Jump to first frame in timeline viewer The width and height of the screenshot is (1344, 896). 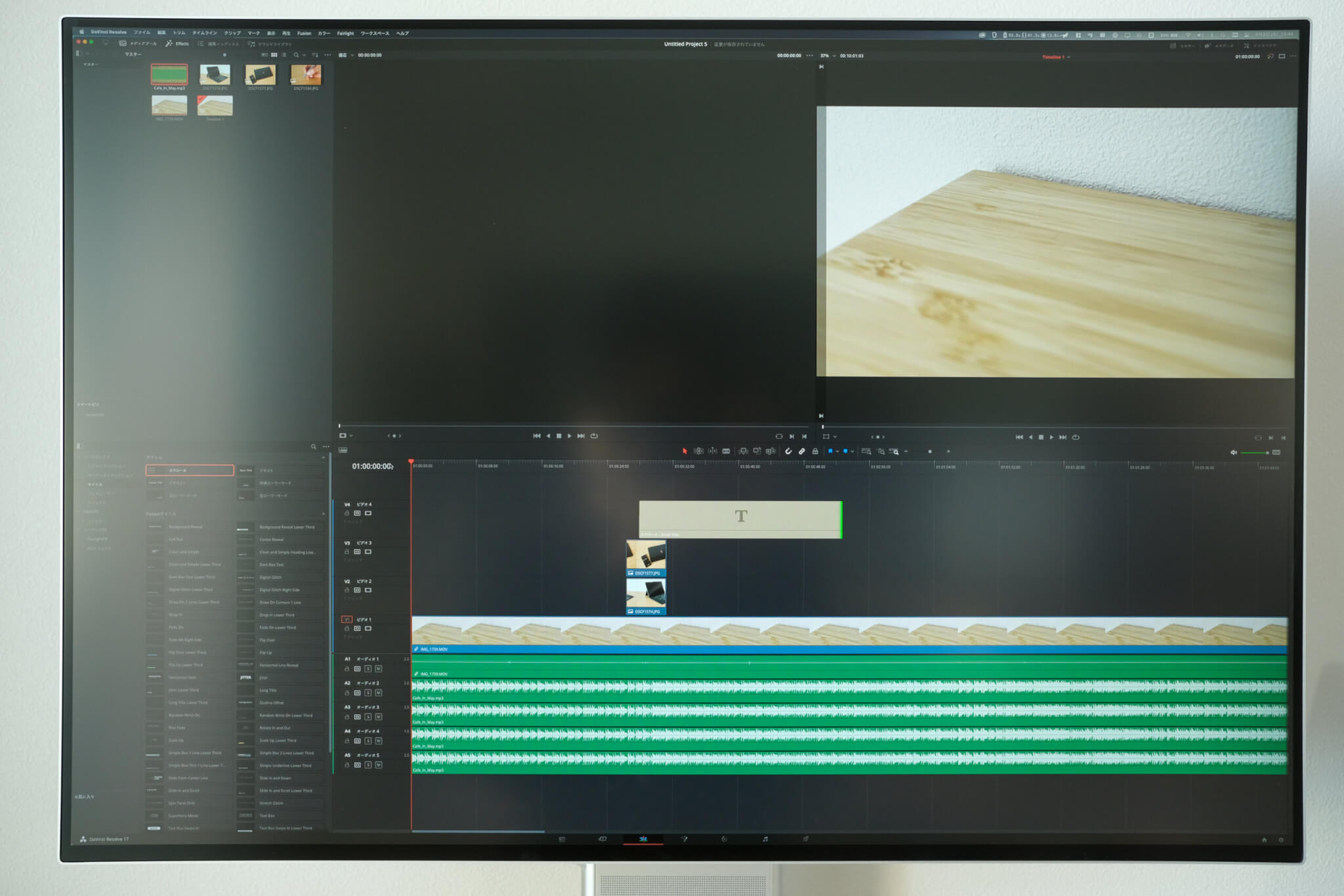[x=1019, y=437]
